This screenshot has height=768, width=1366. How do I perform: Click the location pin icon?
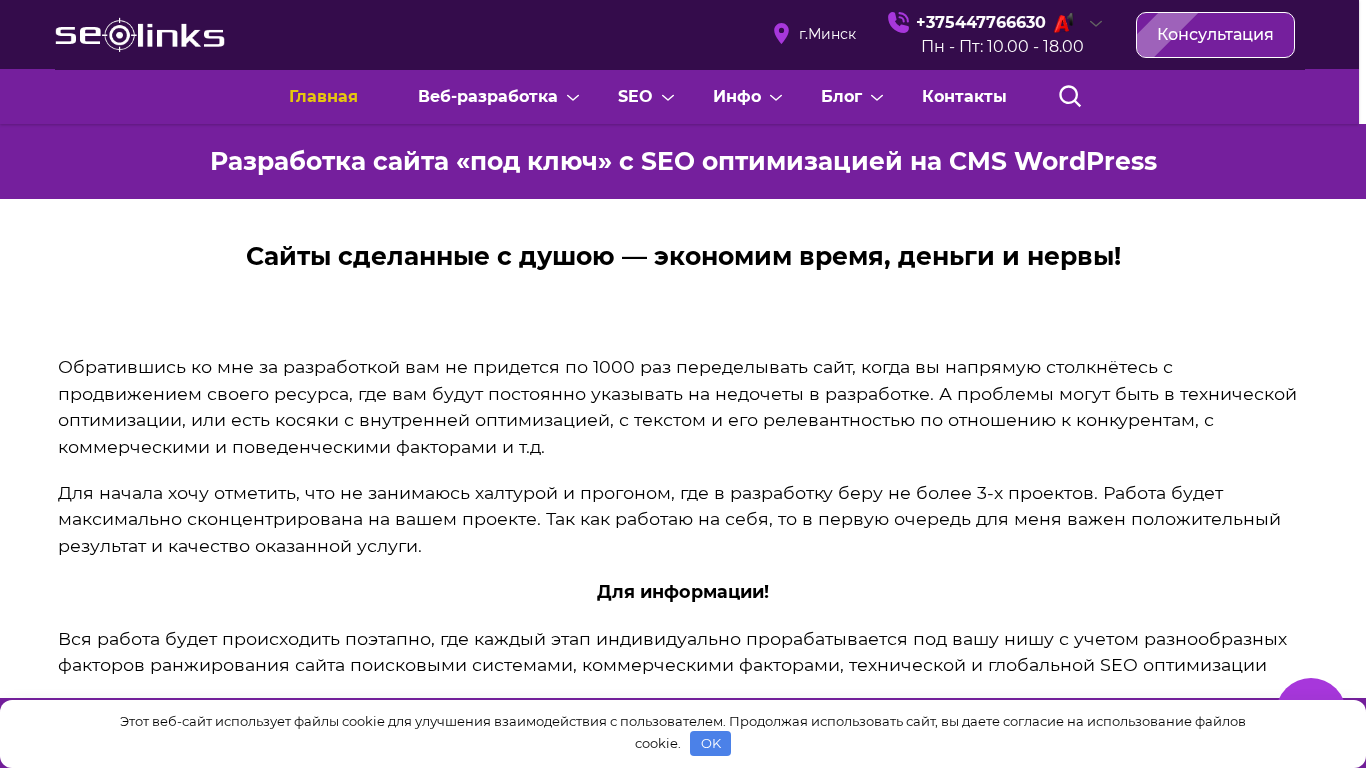point(782,34)
